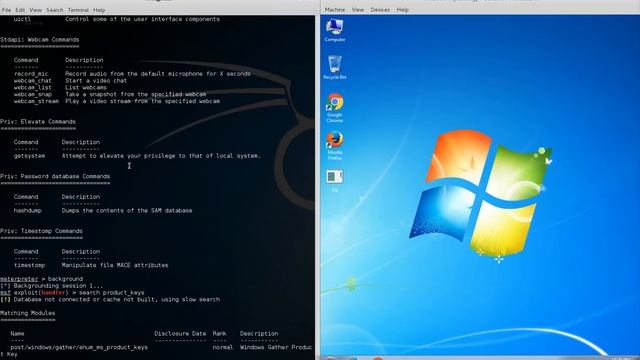This screenshot has height=360, width=640.
Task: Click the 'uictl' command text
Action: 22,19
